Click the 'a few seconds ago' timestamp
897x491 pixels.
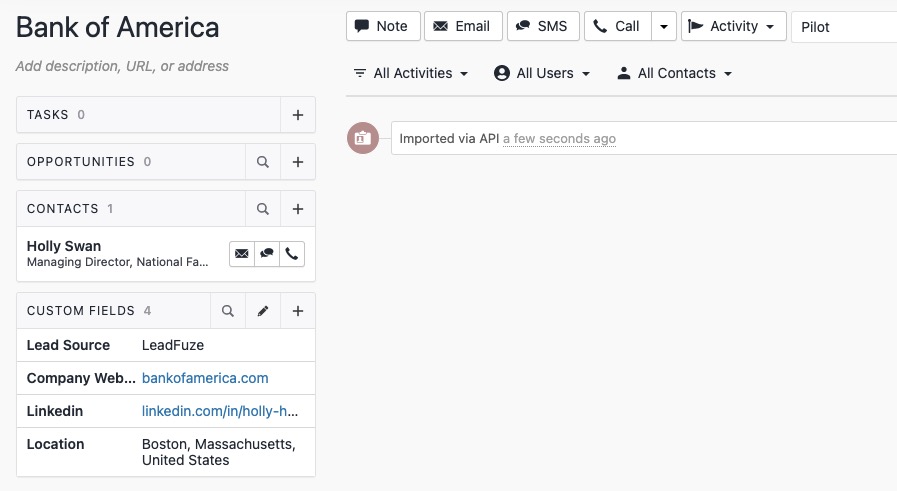point(559,138)
